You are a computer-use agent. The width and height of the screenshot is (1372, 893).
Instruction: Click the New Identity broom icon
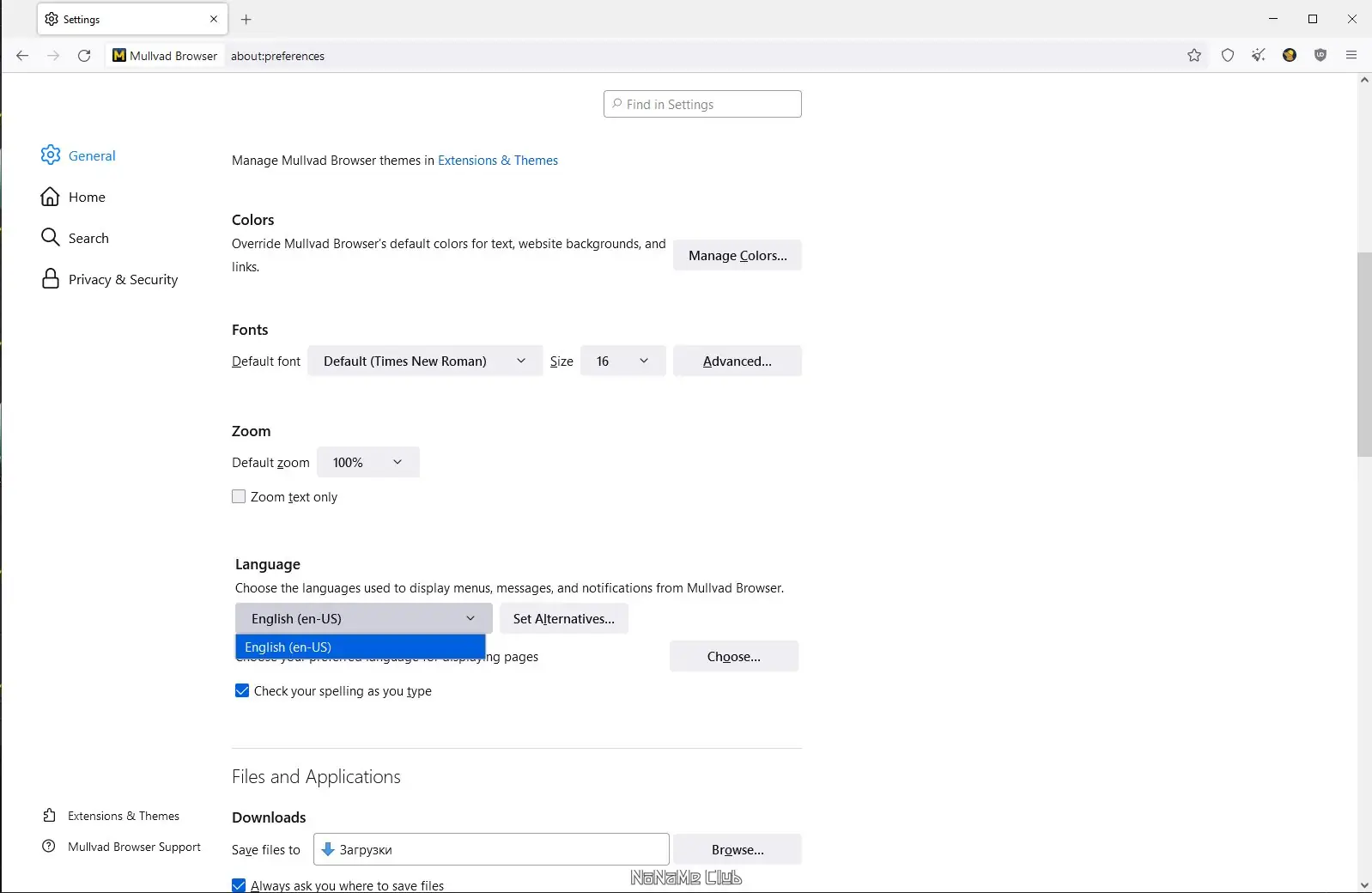(1259, 56)
